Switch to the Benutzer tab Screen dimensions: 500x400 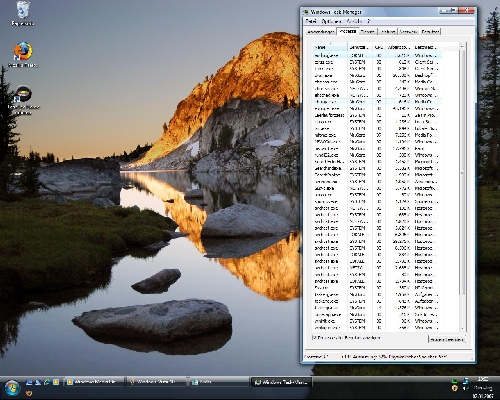point(430,32)
